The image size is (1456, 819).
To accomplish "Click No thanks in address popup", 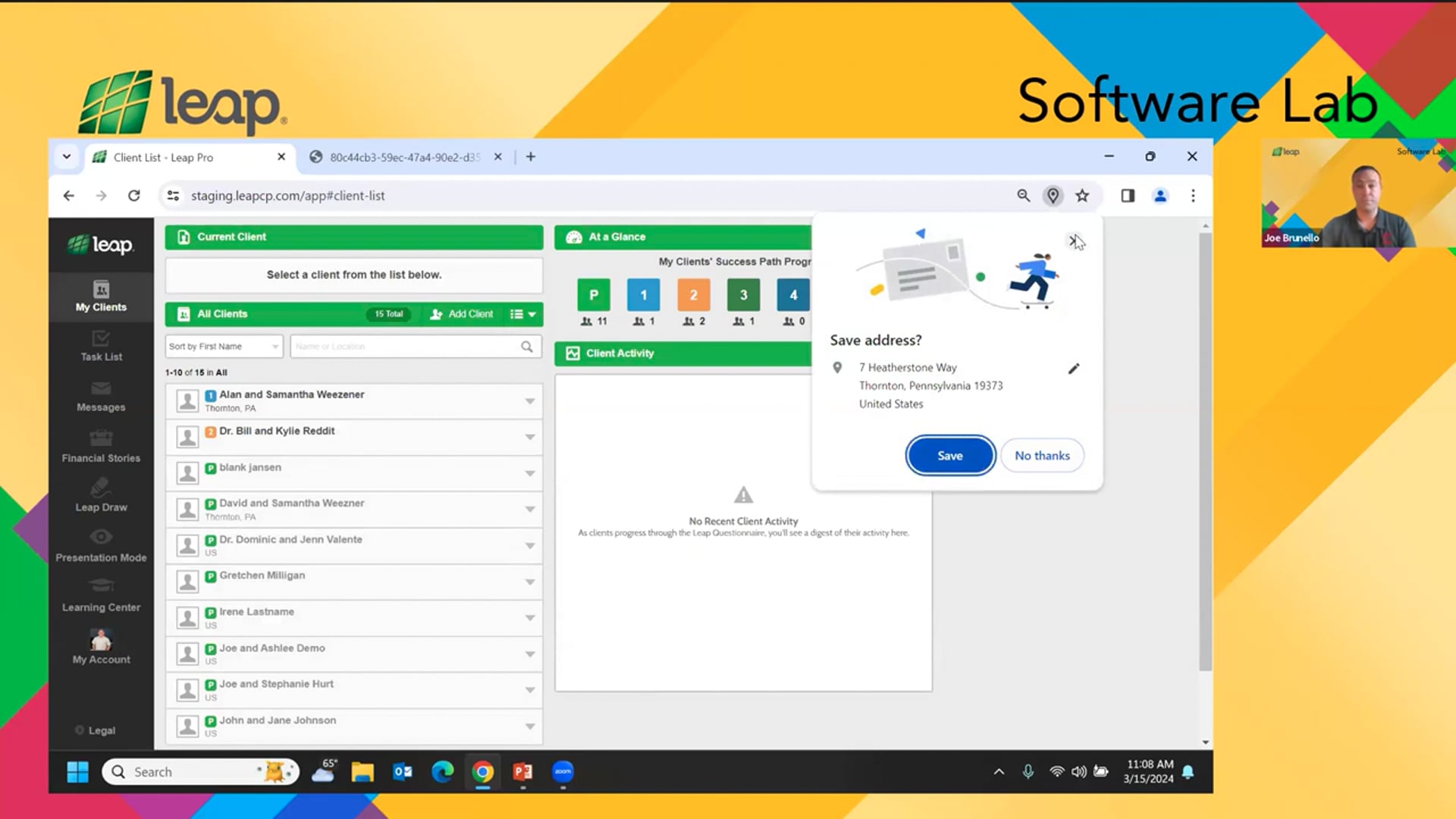I will (x=1042, y=456).
